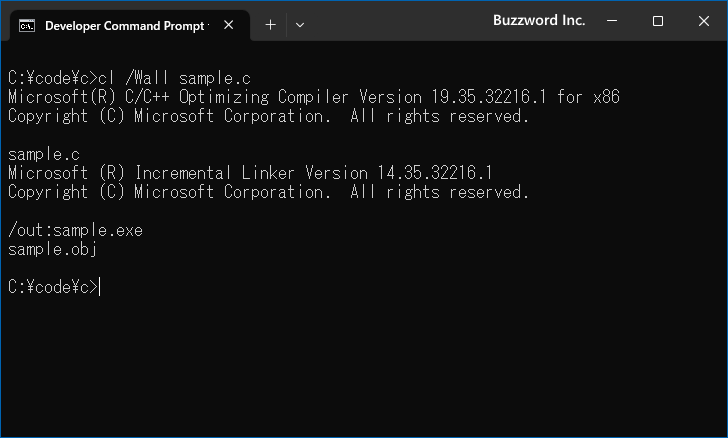
Task: Click the Copyright line below Incremental Linker
Action: (268, 192)
